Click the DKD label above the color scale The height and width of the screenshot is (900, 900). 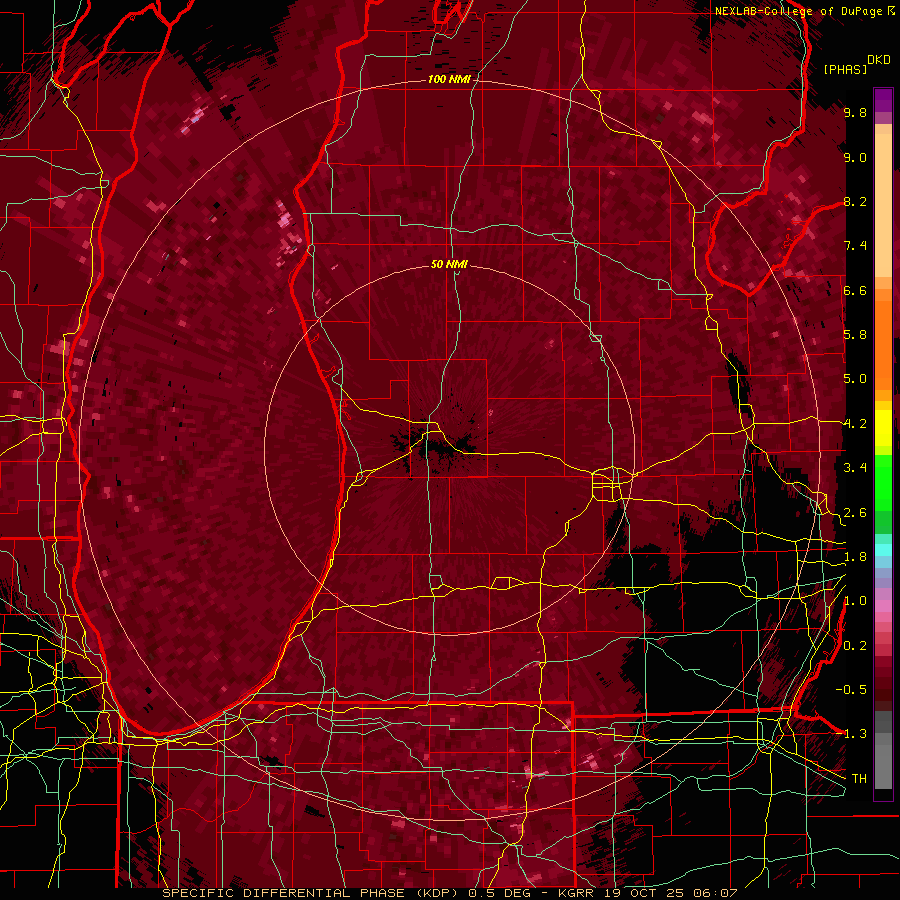879,60
